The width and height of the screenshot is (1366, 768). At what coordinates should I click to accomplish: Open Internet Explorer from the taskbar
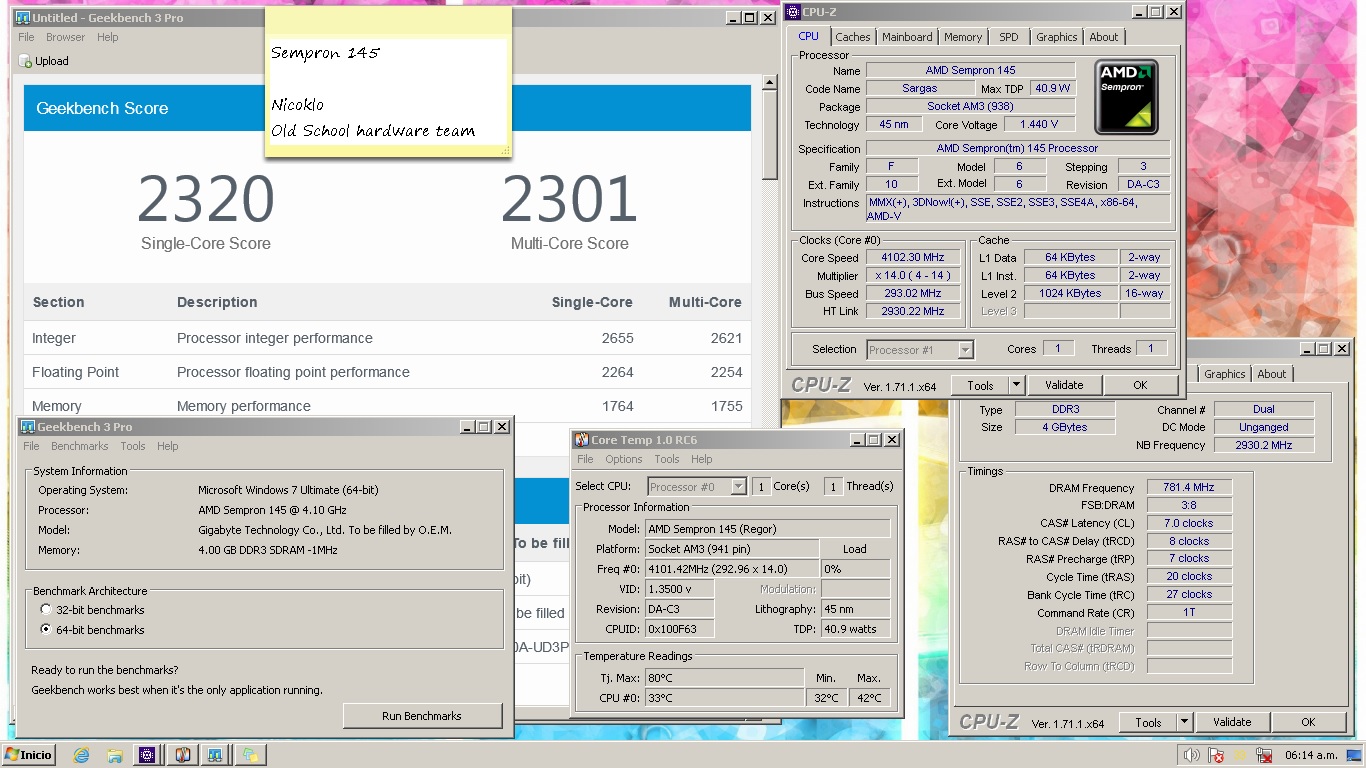(82, 755)
